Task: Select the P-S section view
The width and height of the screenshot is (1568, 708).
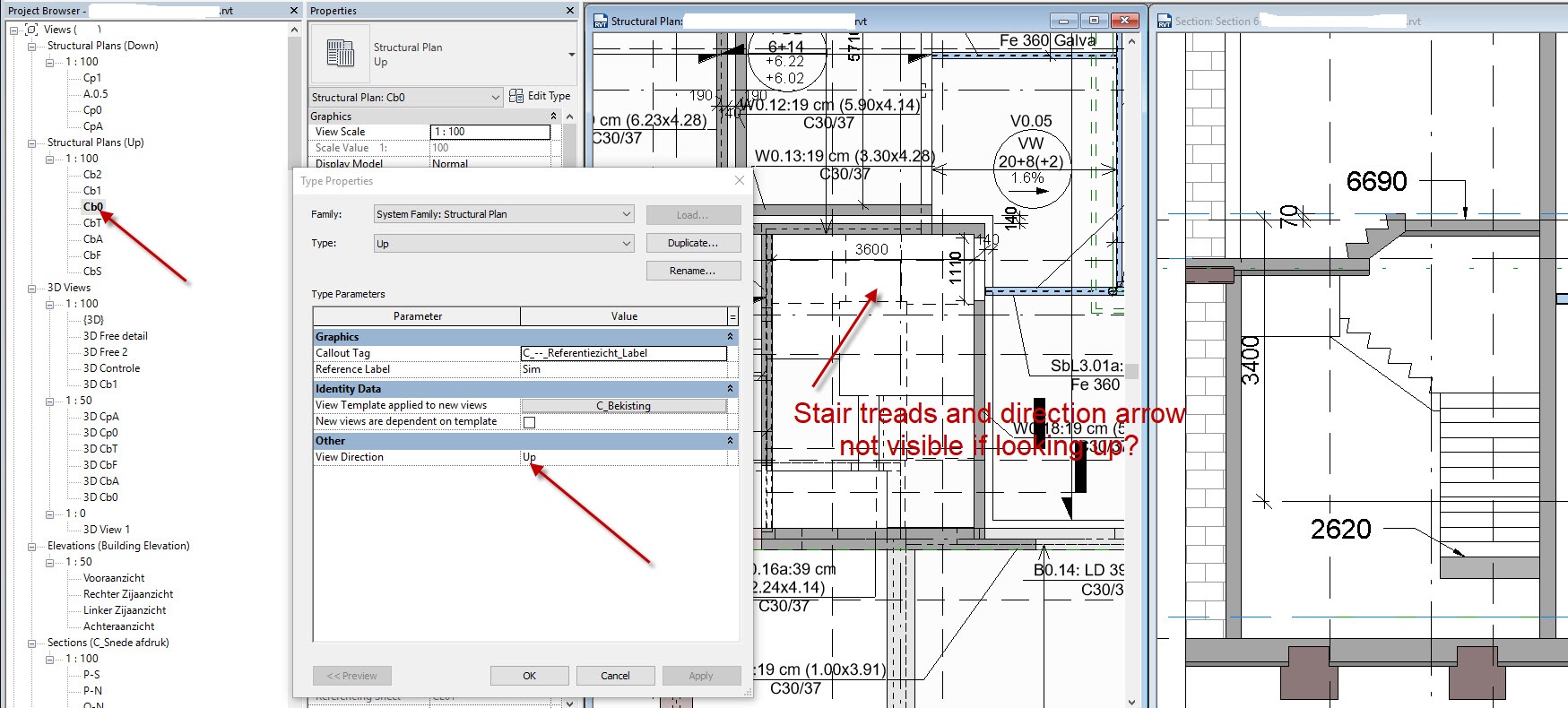Action: 91,675
